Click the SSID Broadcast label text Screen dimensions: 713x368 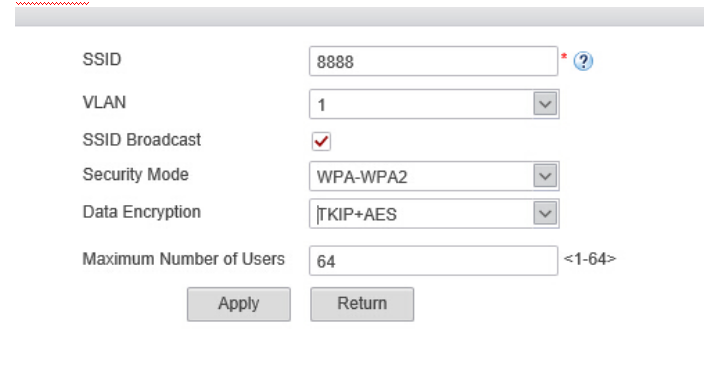coord(141,140)
